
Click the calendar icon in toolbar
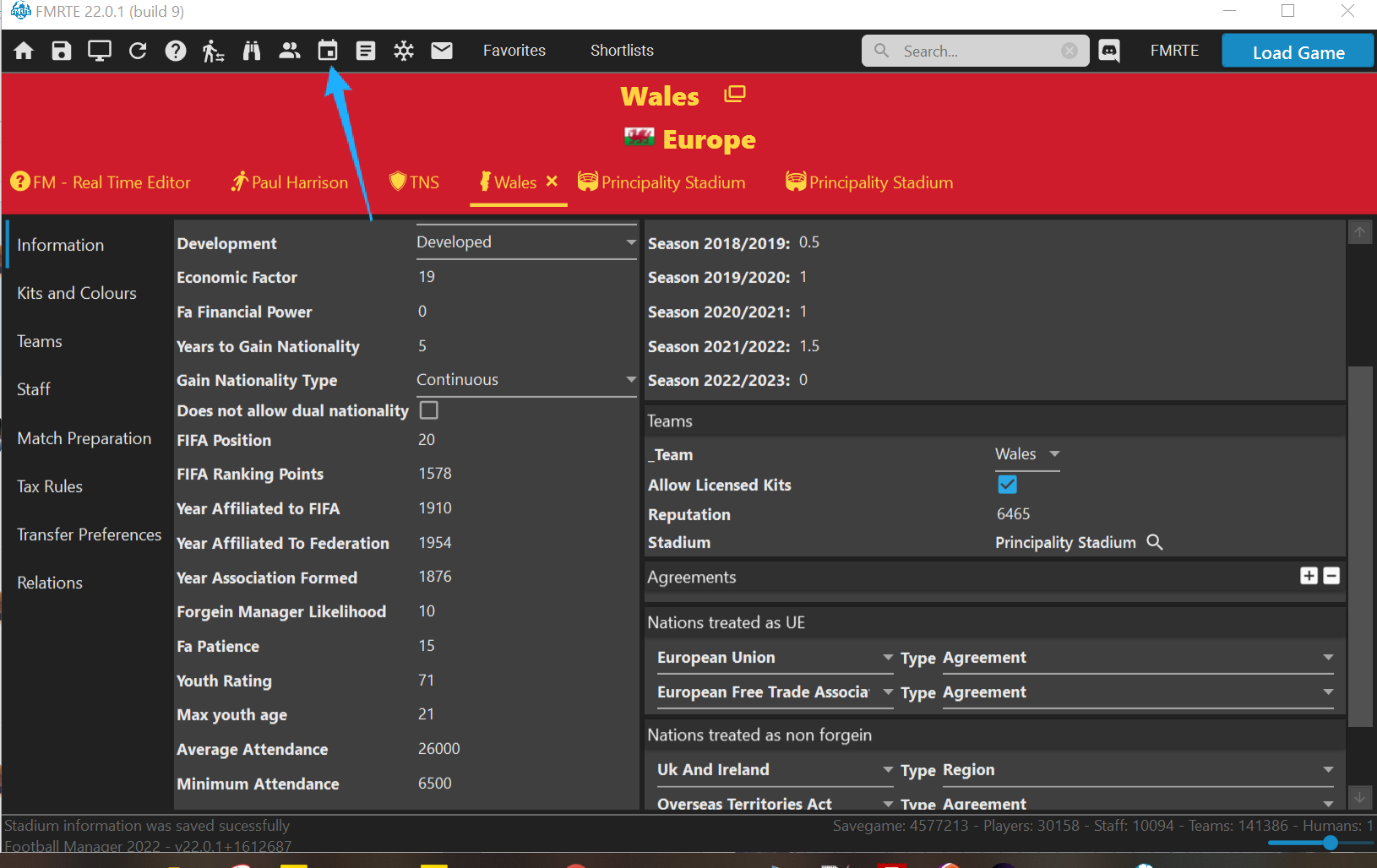coord(328,51)
